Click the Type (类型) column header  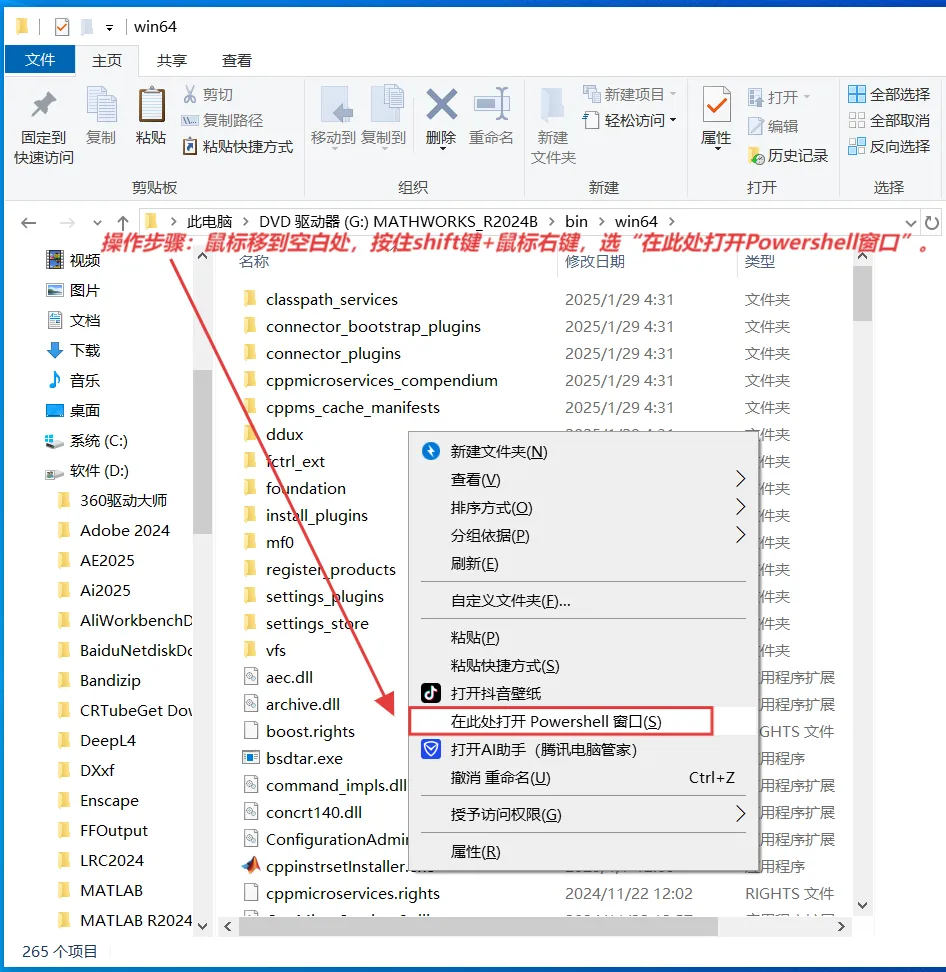(759, 262)
